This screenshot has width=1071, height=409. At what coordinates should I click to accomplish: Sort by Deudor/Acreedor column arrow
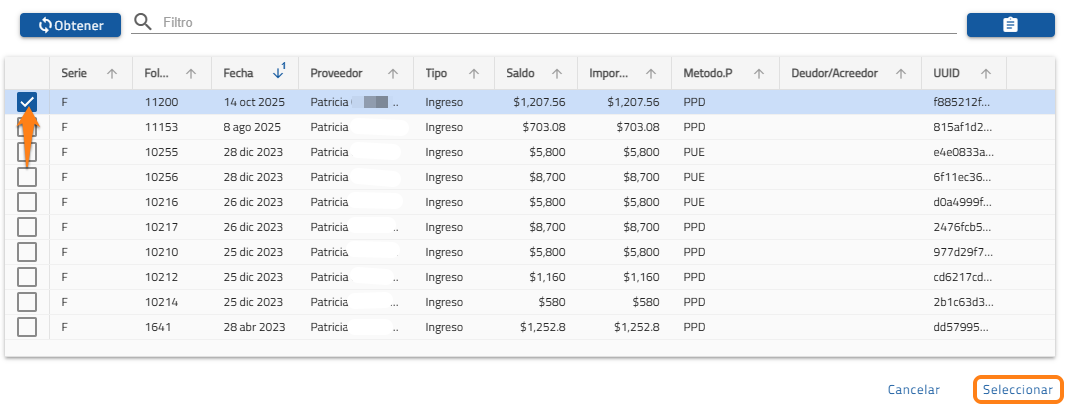(x=900, y=73)
